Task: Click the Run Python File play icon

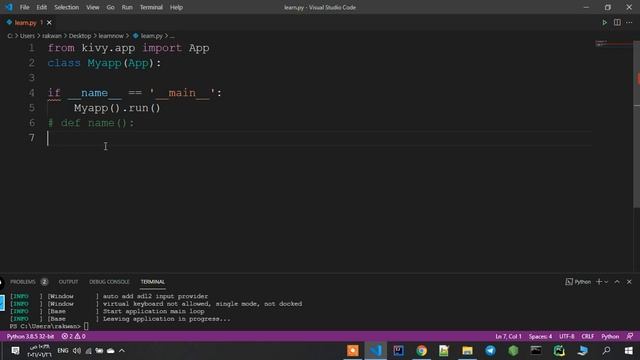Action: (604, 23)
